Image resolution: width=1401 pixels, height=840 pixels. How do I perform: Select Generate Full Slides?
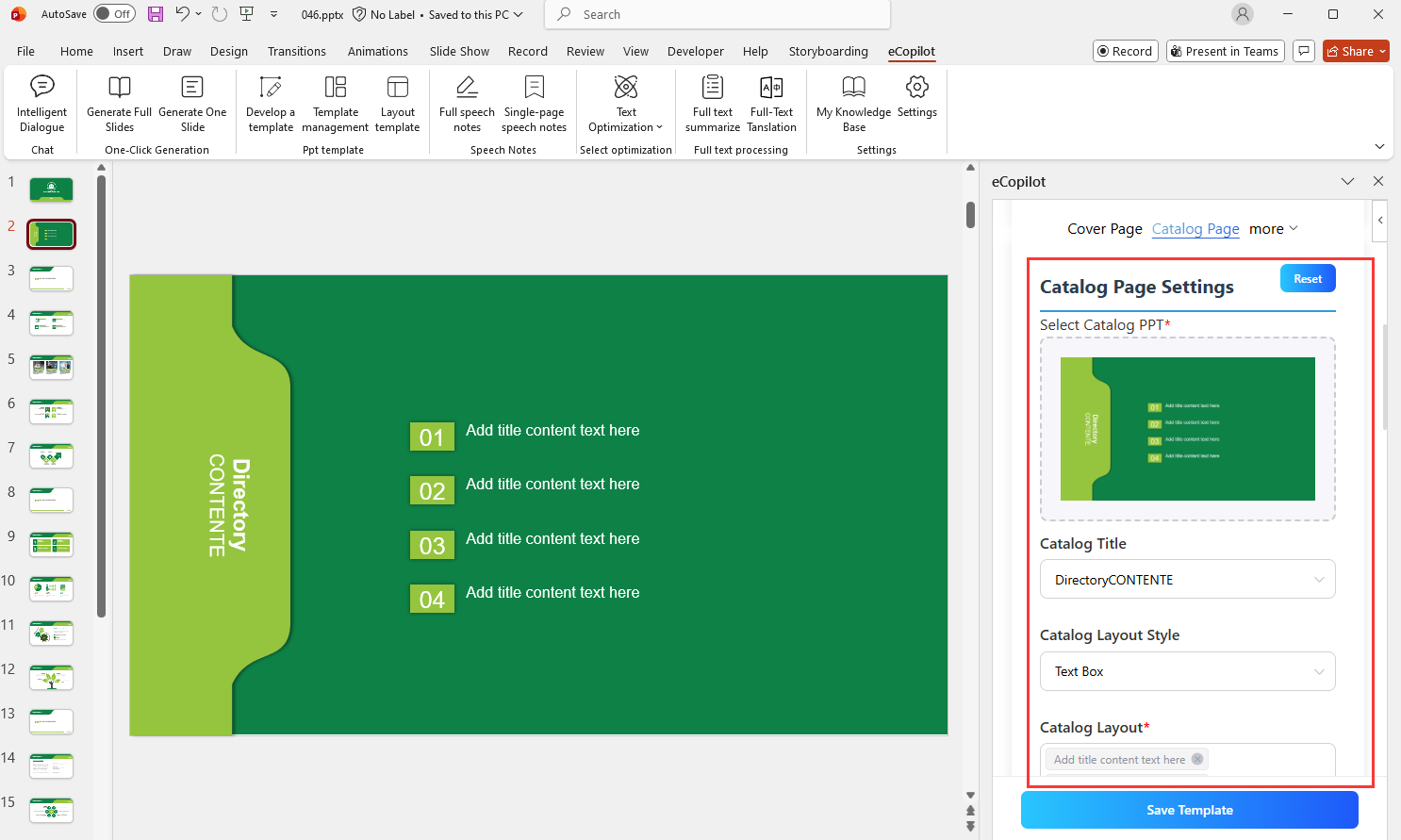click(x=118, y=104)
